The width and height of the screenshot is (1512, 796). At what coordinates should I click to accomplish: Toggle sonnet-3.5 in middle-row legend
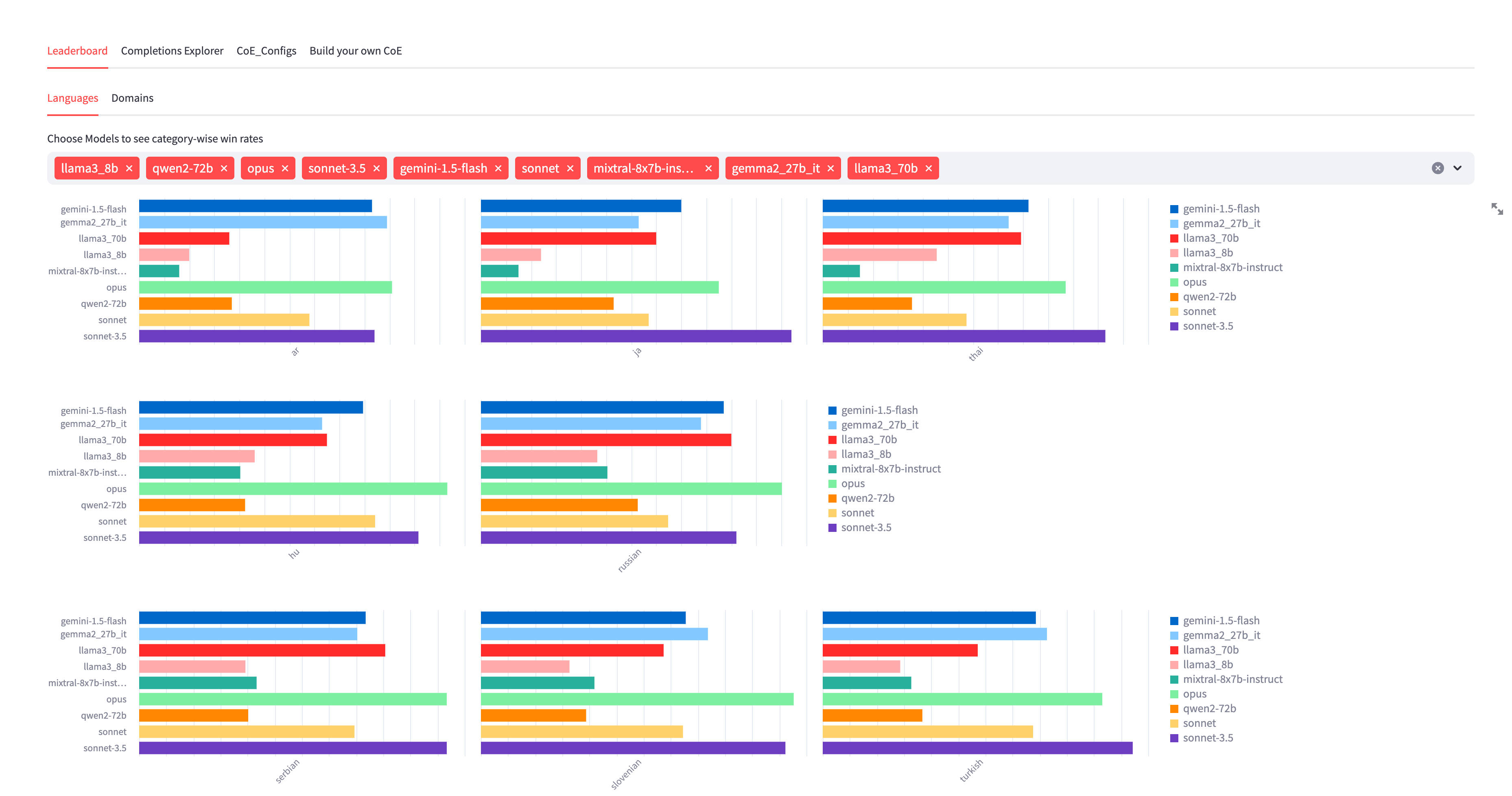[x=866, y=528]
